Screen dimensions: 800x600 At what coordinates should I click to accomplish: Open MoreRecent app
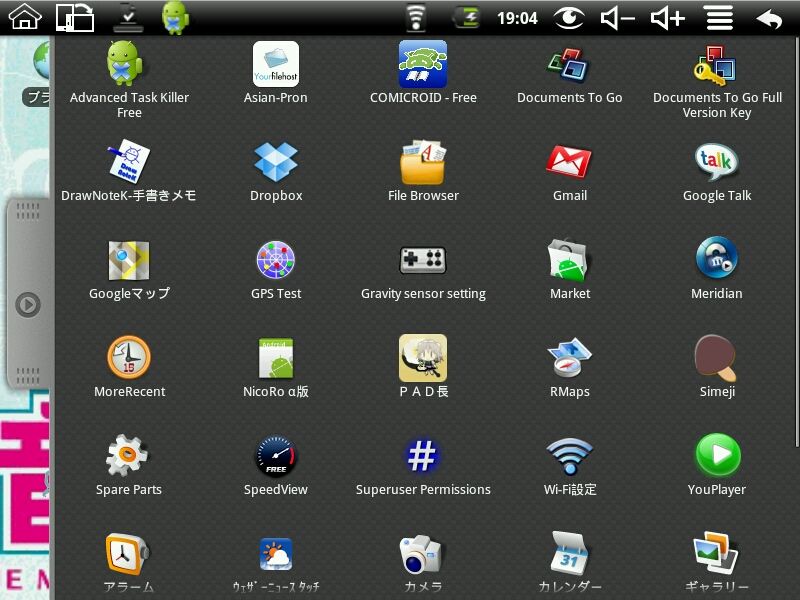pos(129,367)
